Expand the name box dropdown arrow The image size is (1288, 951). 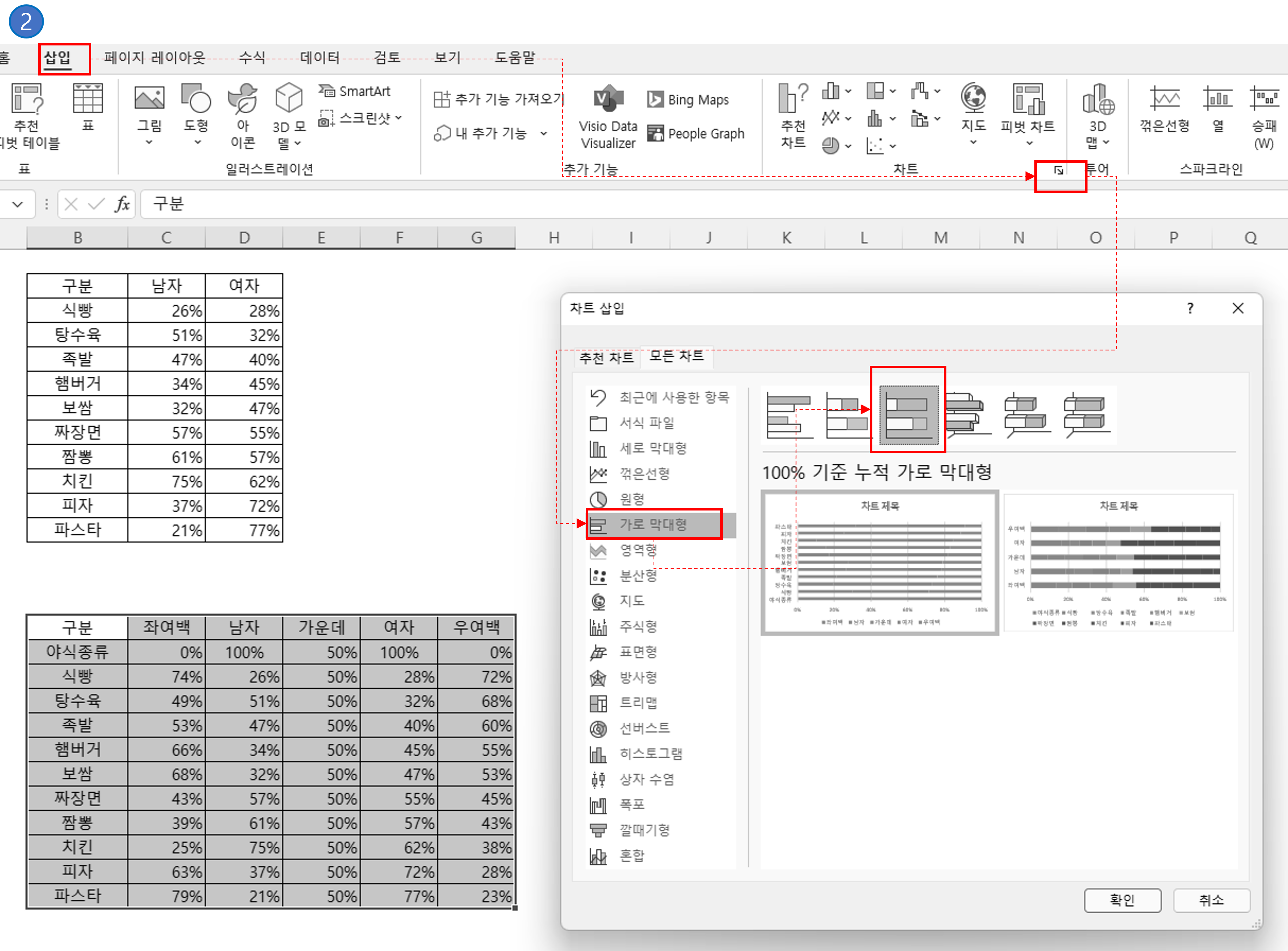[18, 204]
